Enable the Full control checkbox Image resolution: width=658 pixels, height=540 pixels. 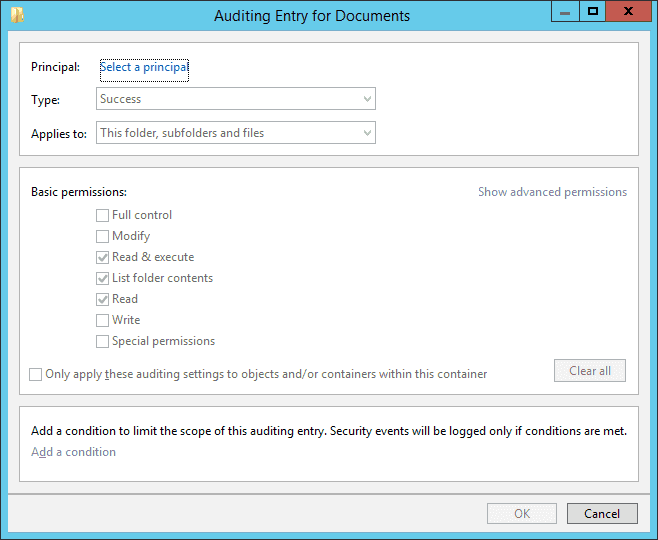pos(103,215)
